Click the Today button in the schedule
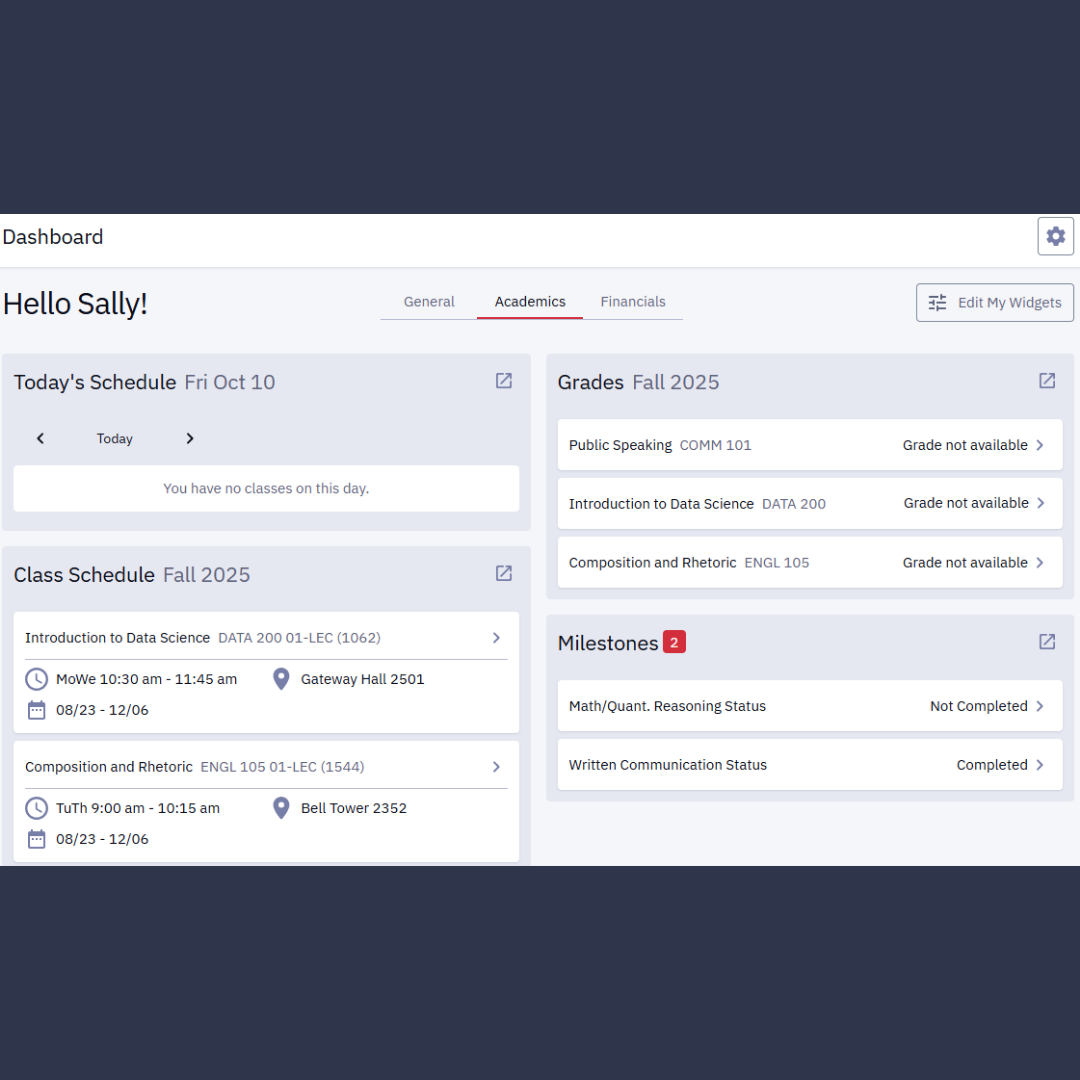Screen dimensions: 1080x1080 (x=114, y=438)
